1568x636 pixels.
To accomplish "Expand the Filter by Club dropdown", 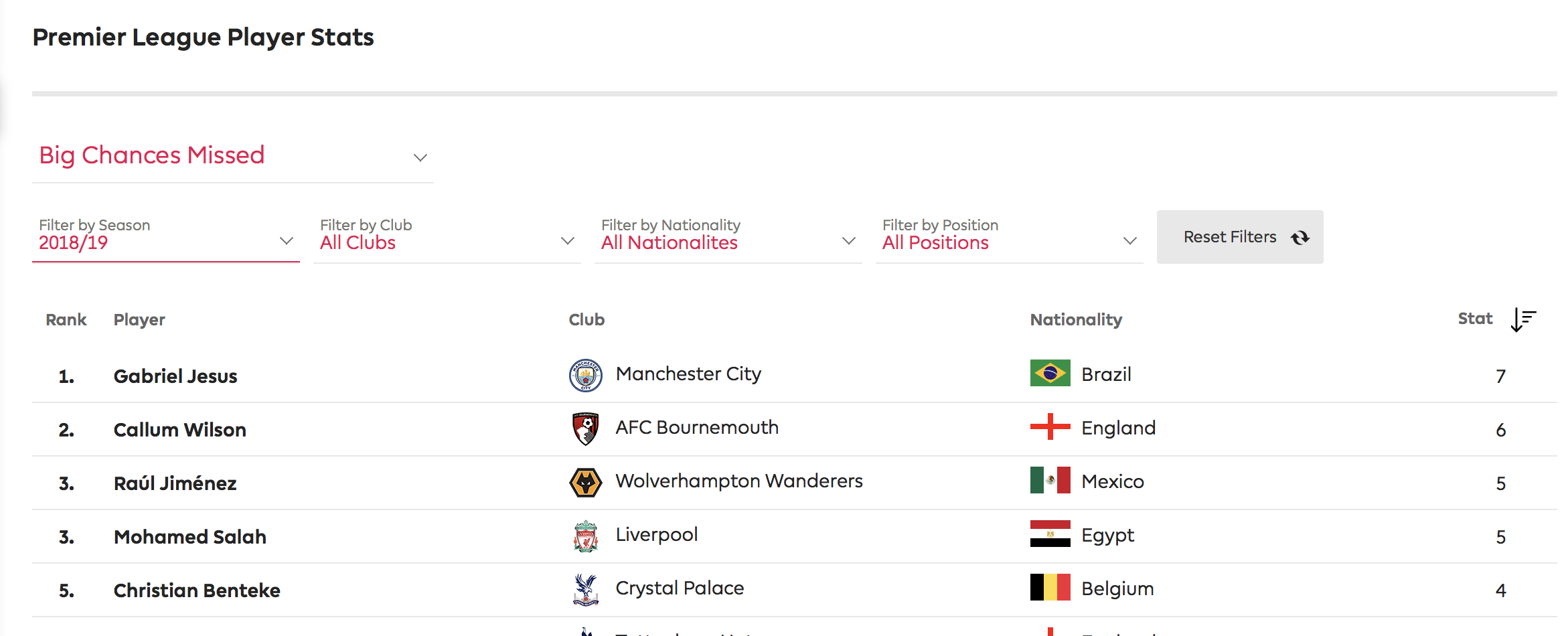I will click(x=447, y=236).
